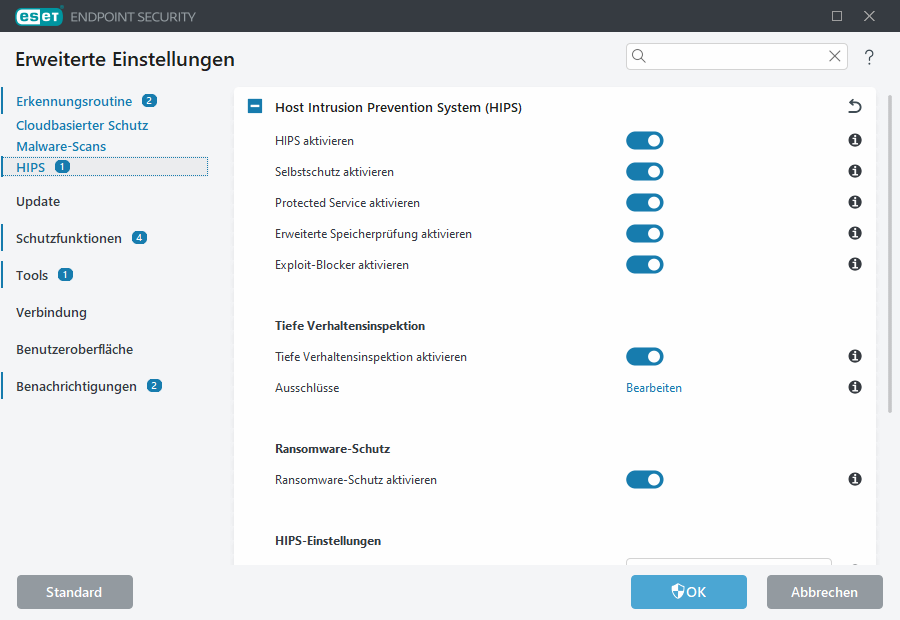900x620 pixels.
Task: Turn off Protected Service aktivieren
Action: 645,202
